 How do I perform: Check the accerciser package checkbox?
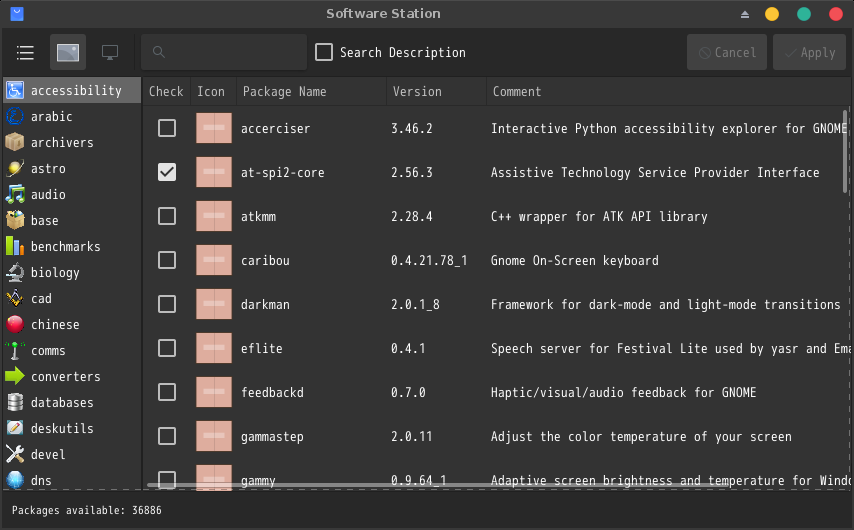pos(167,128)
